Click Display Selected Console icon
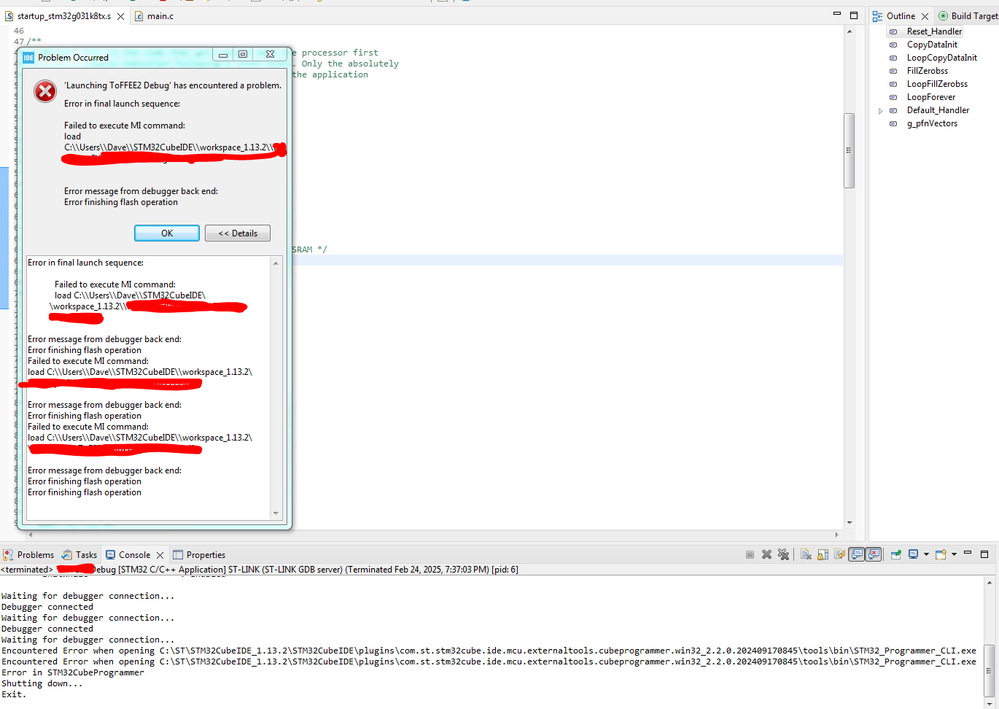The height and width of the screenshot is (709, 999). point(913,554)
